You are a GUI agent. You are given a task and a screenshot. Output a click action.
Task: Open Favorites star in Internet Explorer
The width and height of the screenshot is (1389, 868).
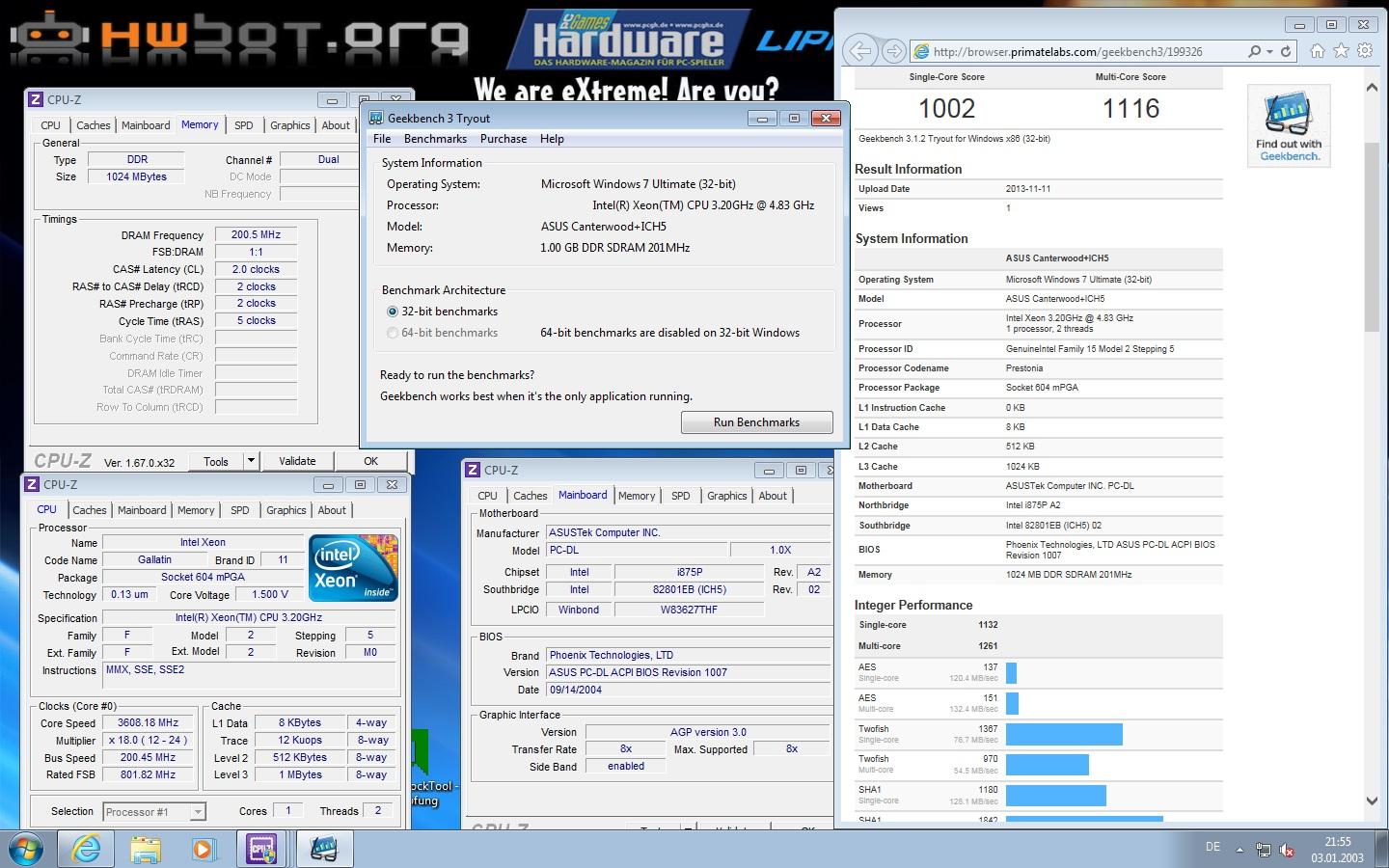(x=1342, y=51)
